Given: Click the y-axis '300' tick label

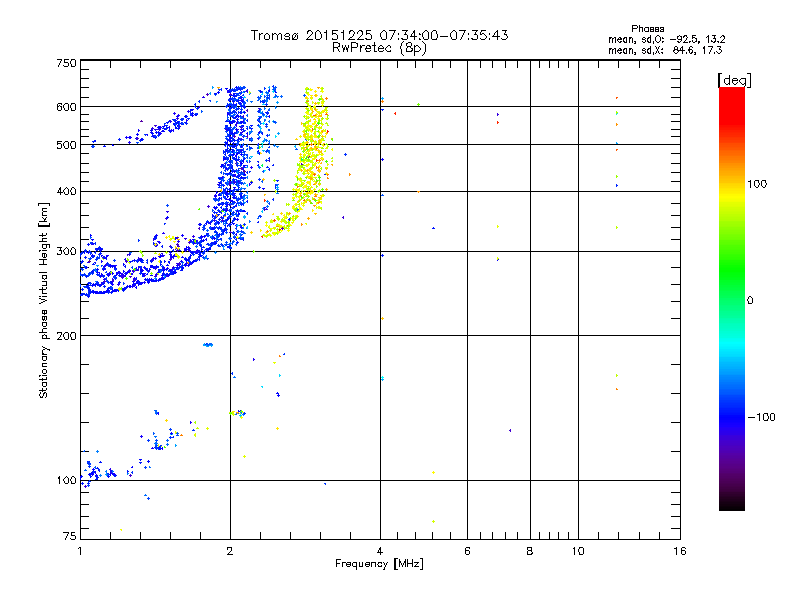Looking at the screenshot, I should (x=66, y=251).
